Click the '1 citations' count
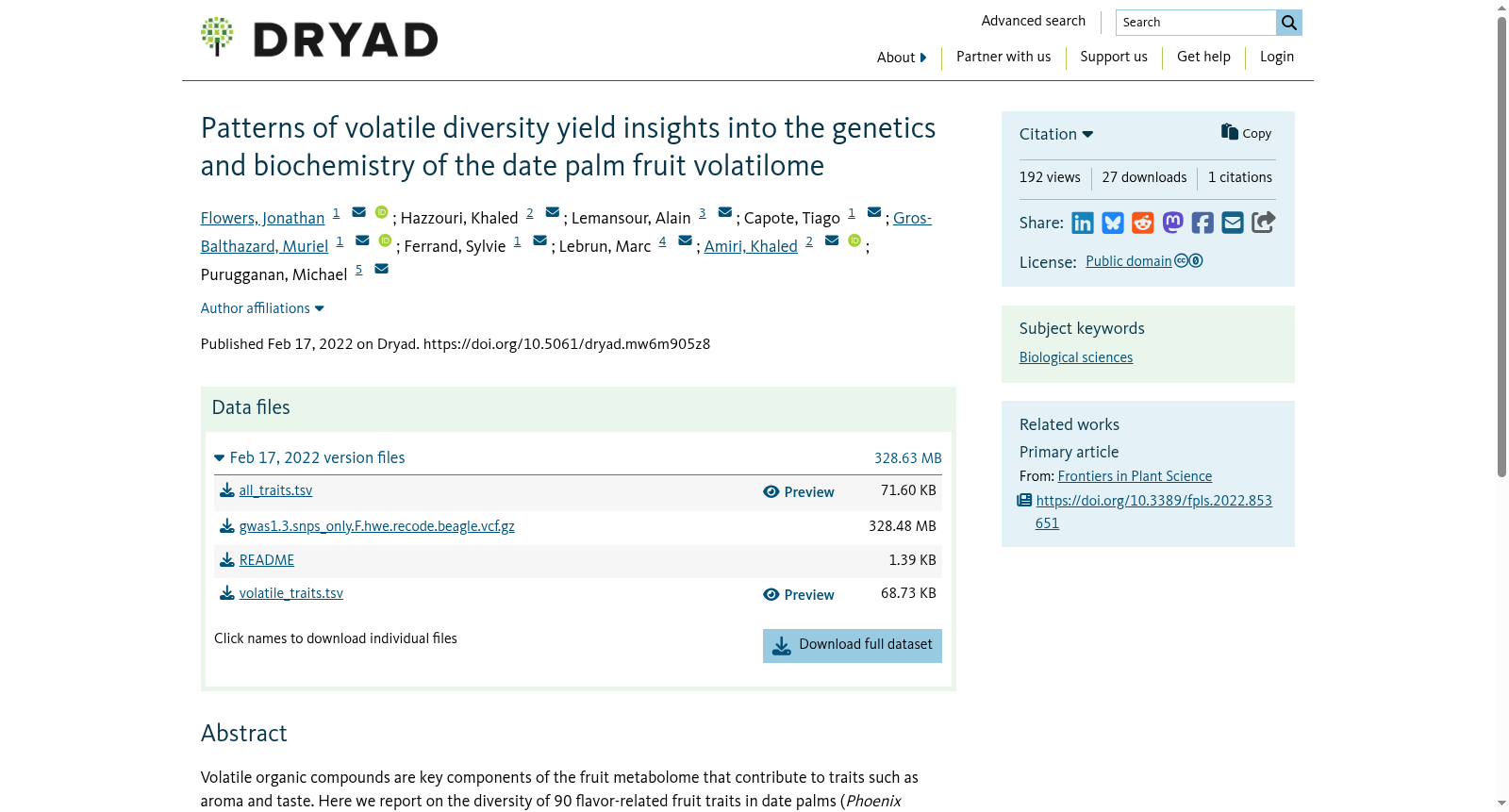The width and height of the screenshot is (1509, 812). click(1240, 177)
